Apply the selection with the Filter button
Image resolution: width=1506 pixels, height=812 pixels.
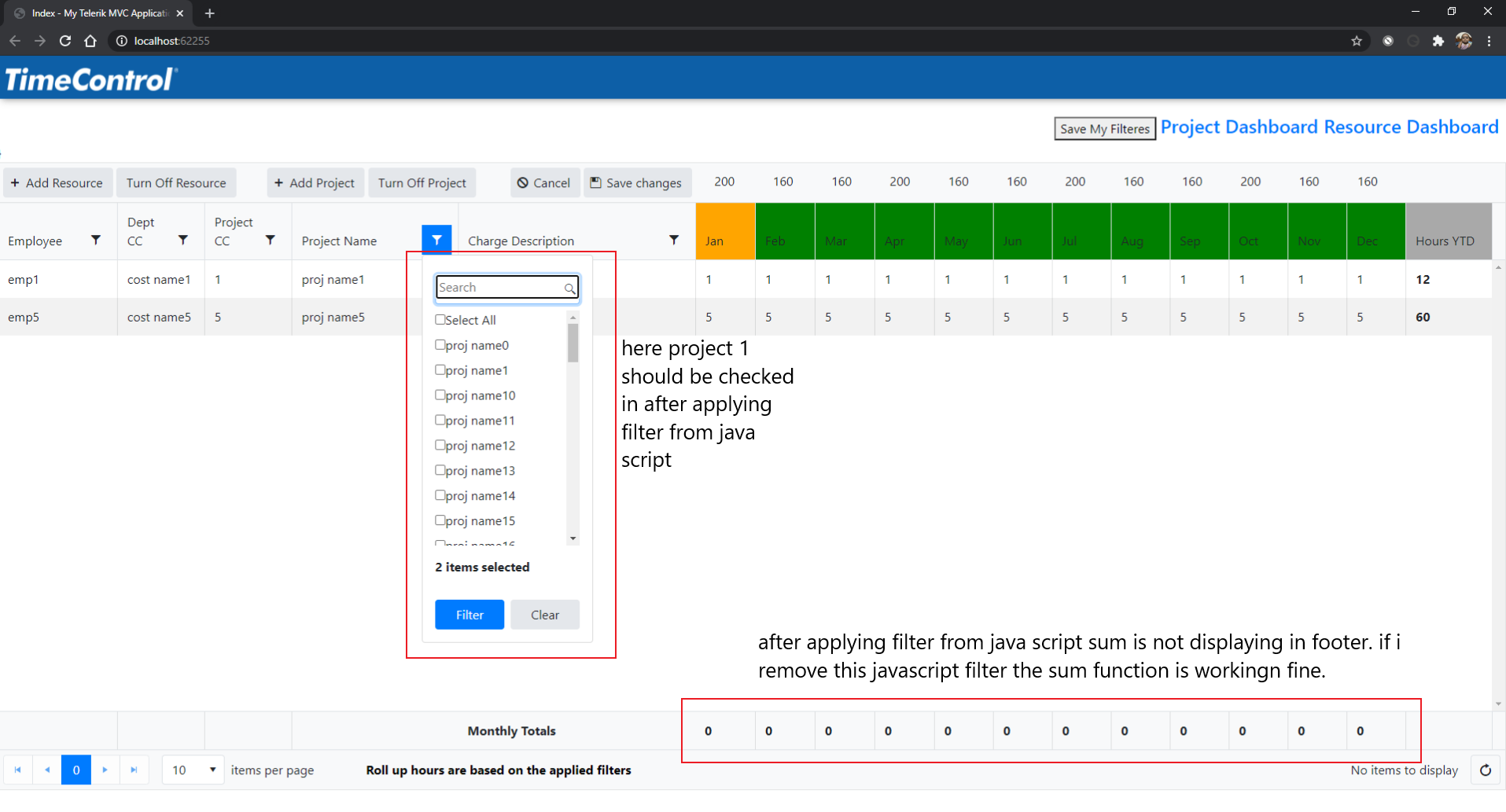pyautogui.click(x=469, y=615)
